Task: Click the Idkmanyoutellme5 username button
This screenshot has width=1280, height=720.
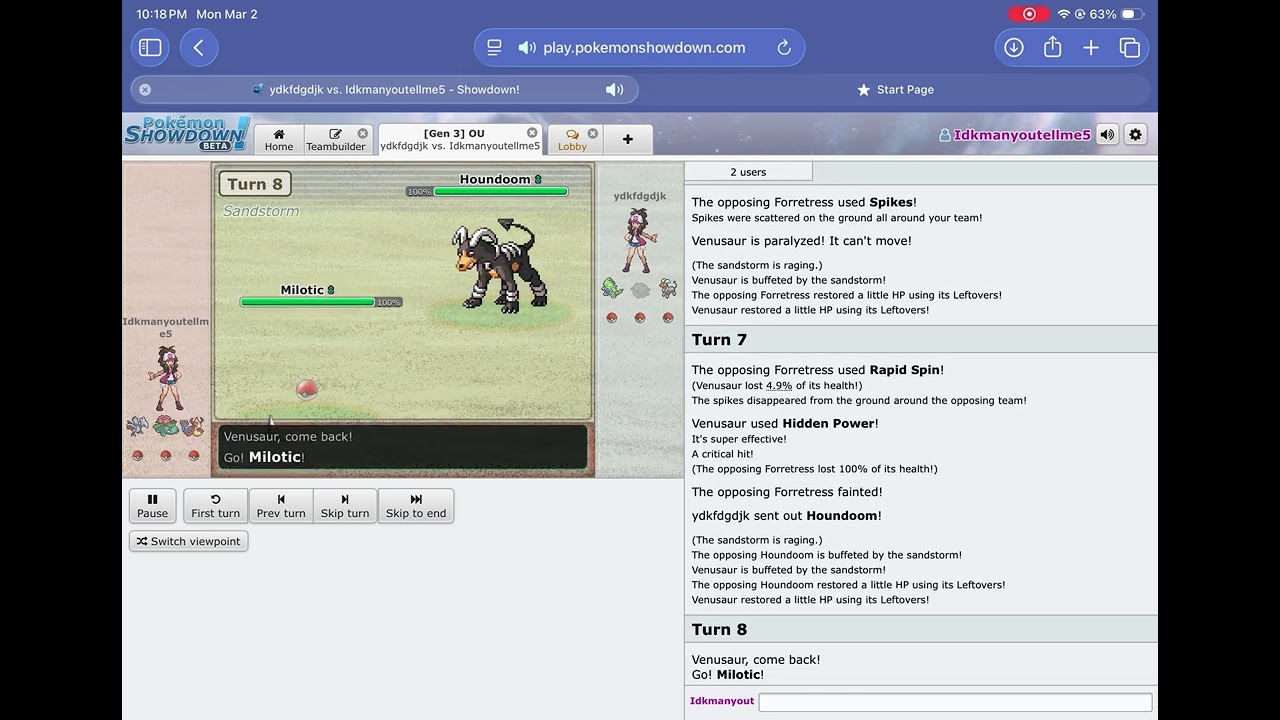Action: point(1014,135)
